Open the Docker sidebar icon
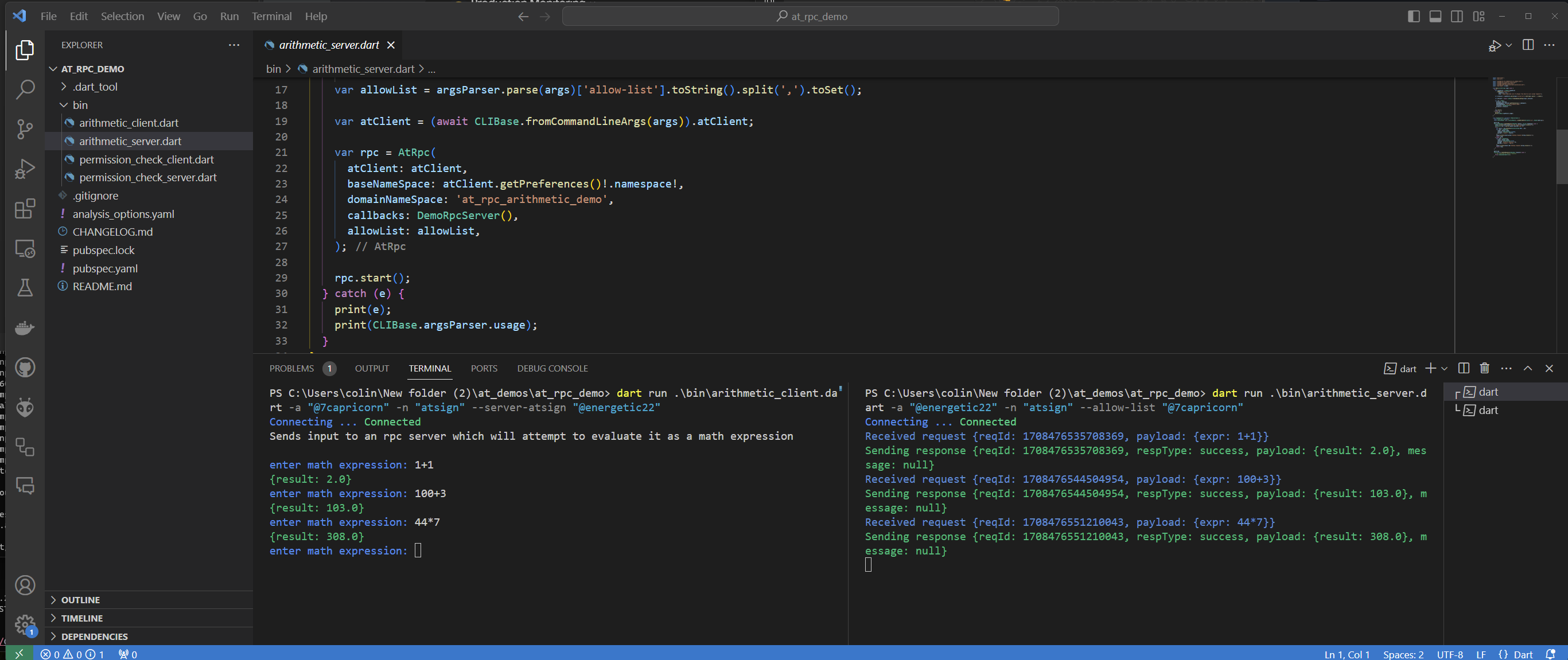1568x660 pixels. (x=24, y=328)
